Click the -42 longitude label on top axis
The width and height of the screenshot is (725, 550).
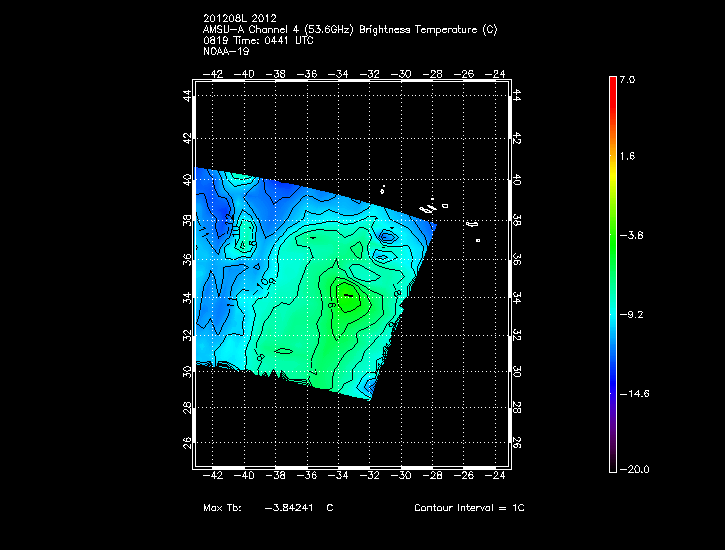[x=212, y=73]
